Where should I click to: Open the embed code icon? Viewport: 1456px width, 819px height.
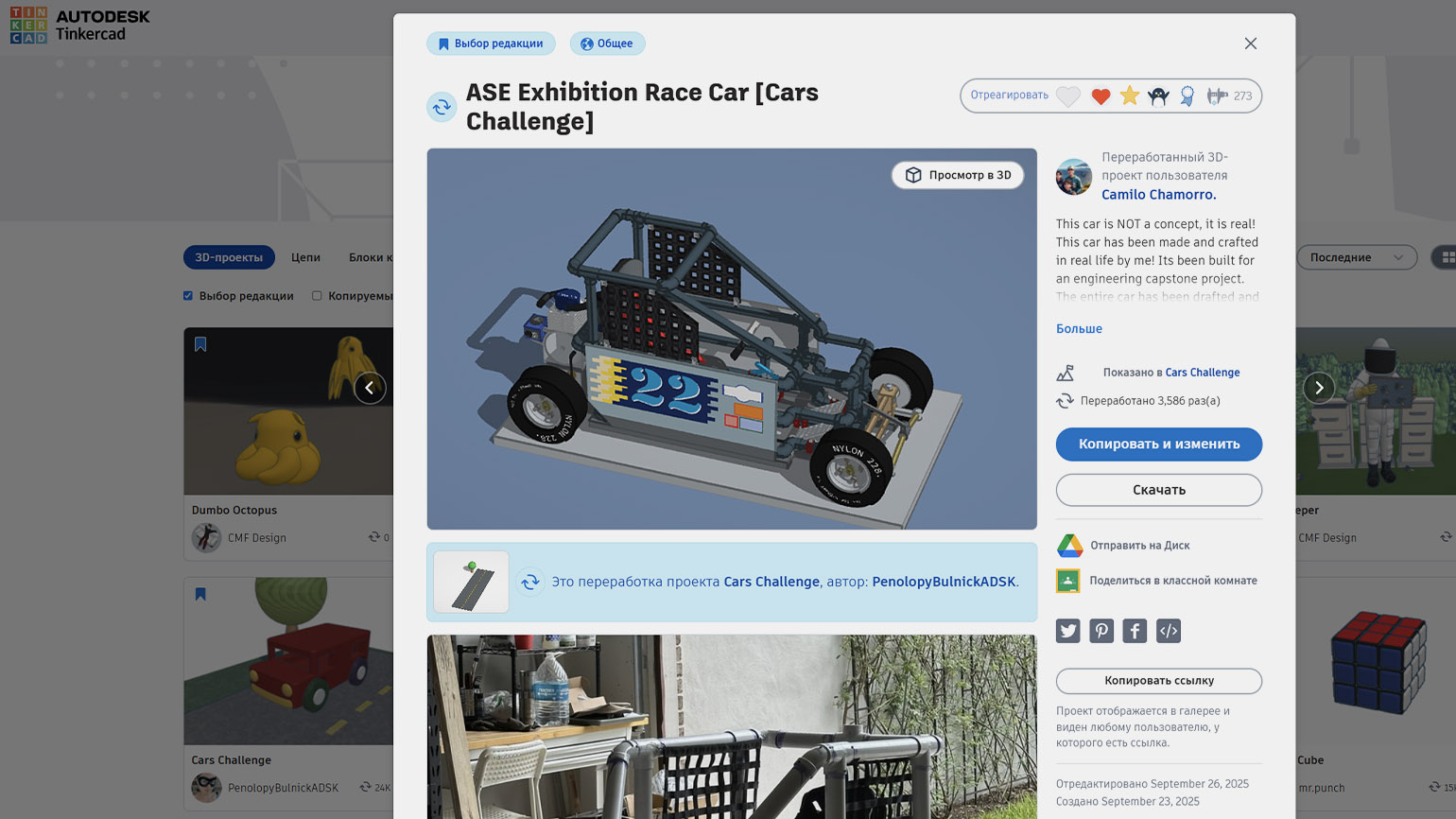click(1169, 631)
